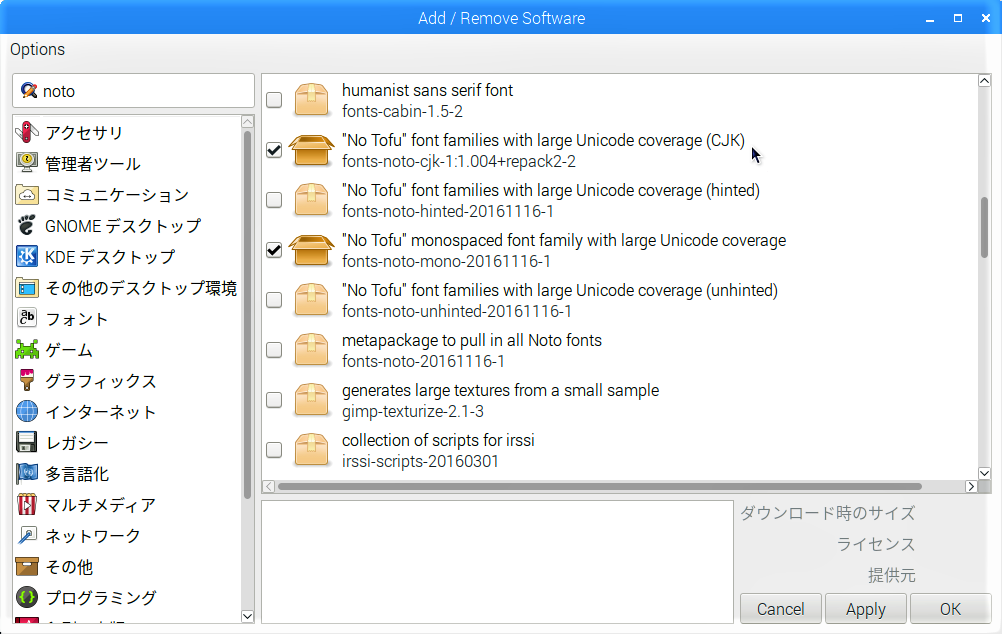Click the ゲーム category label
The height and width of the screenshot is (634, 1002).
click(69, 350)
